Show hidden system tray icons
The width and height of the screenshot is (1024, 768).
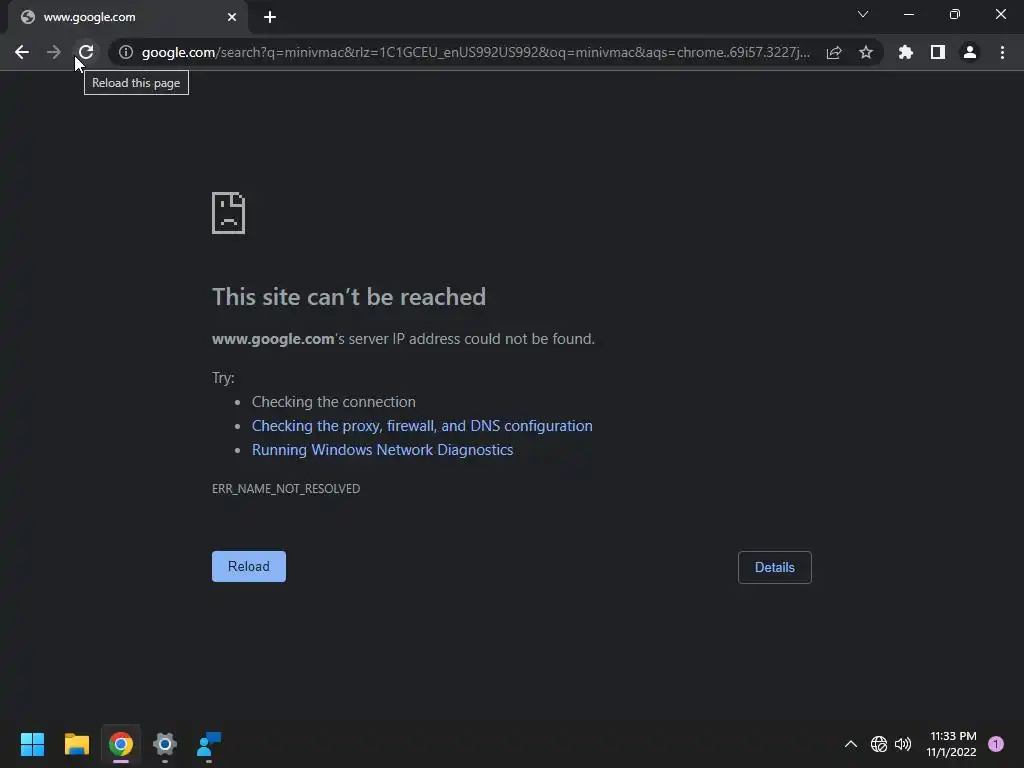(851, 744)
